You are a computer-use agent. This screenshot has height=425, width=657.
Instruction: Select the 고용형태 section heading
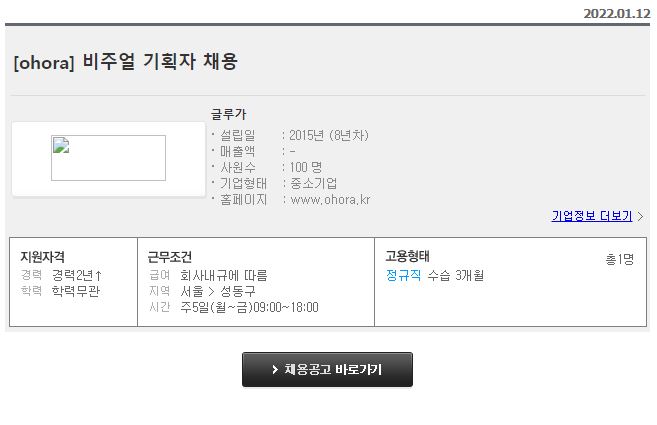407,256
